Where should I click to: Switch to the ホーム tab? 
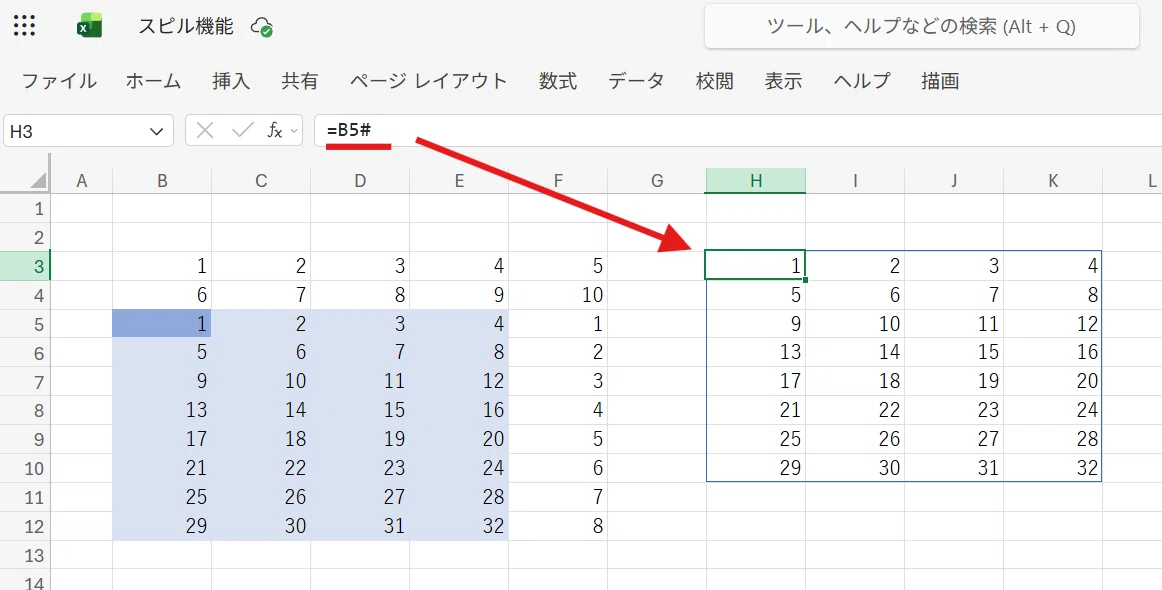(153, 81)
